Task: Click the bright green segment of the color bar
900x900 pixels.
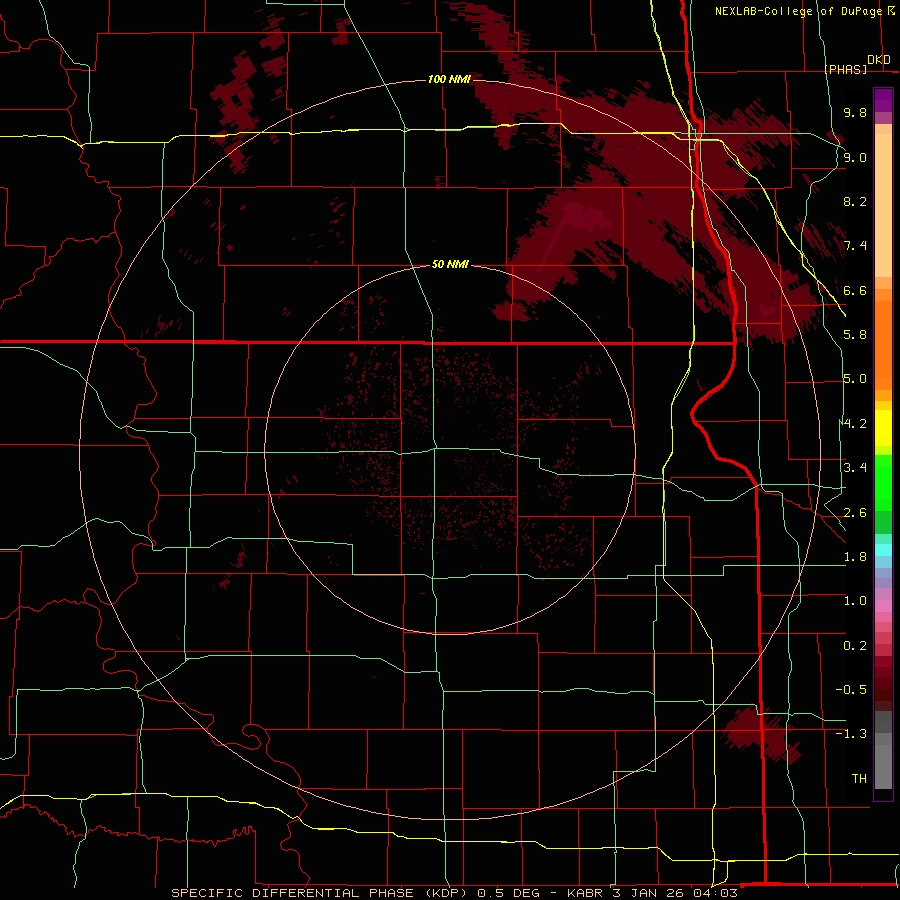Action: tap(883, 483)
